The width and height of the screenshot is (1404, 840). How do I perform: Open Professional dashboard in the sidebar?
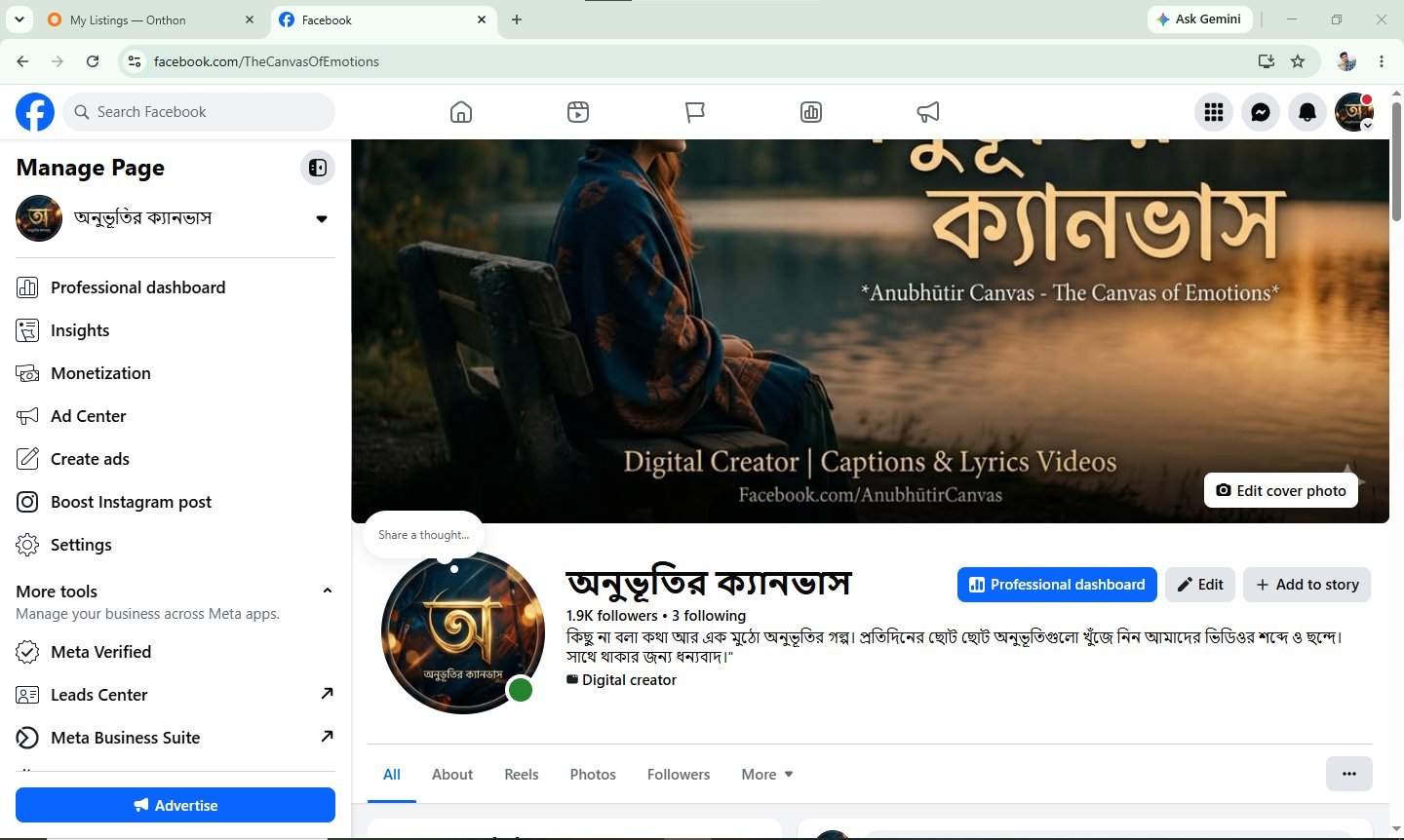[175, 287]
